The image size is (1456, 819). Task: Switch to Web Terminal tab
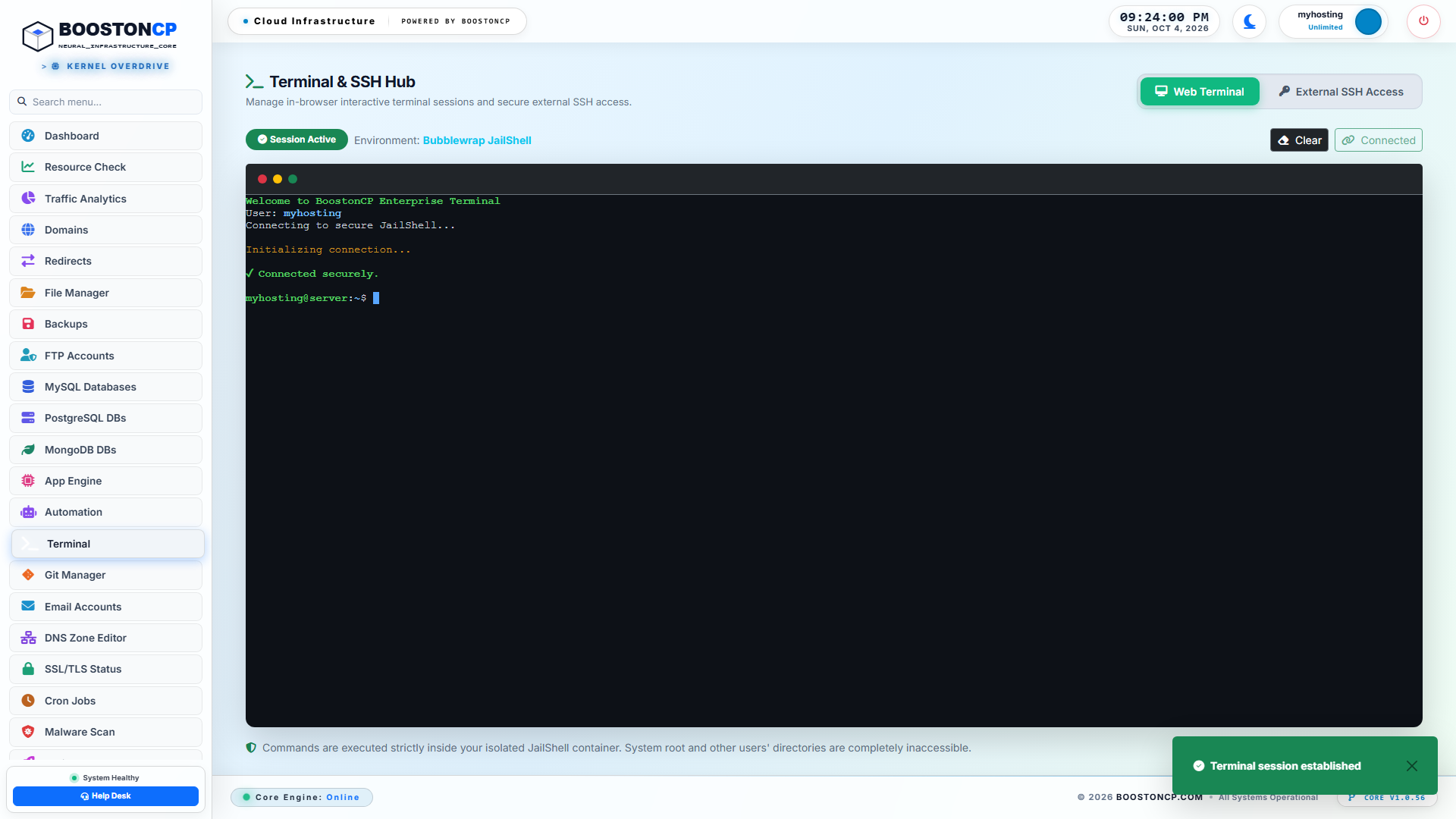pyautogui.click(x=1200, y=92)
